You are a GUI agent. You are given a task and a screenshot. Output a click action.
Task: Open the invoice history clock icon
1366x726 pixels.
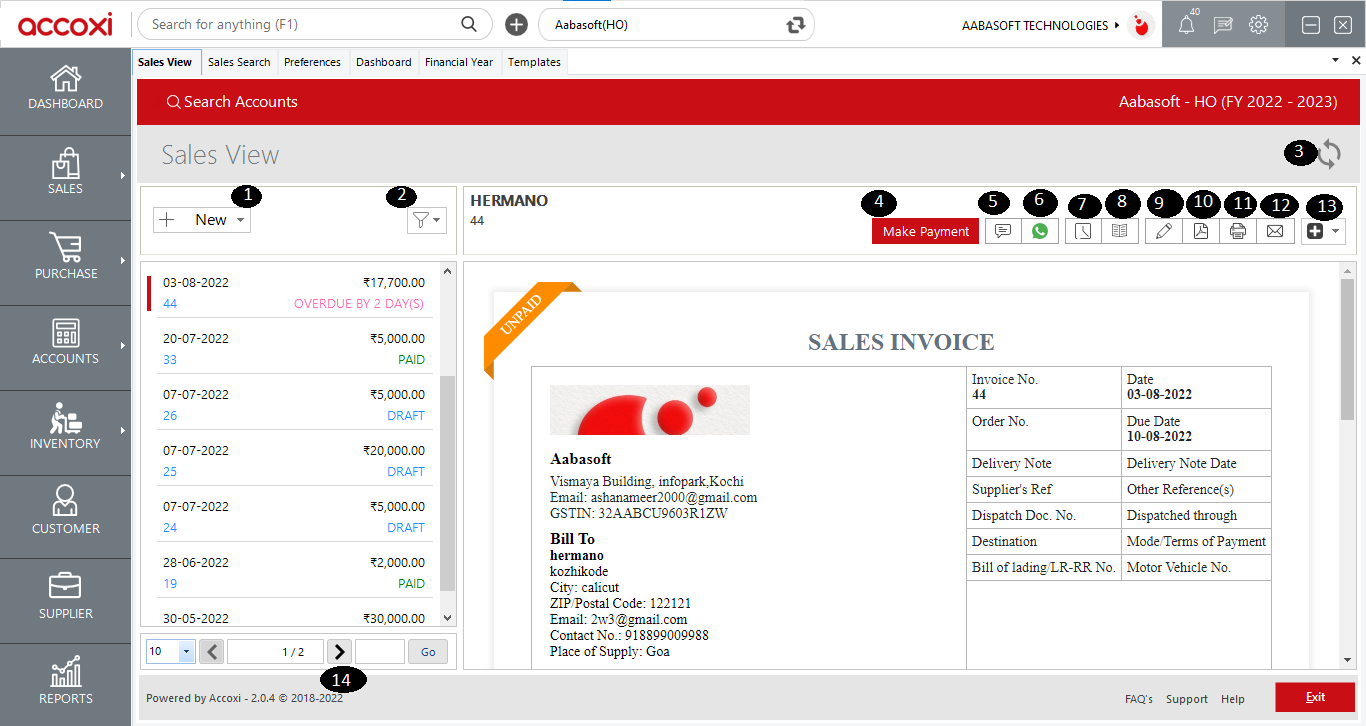pos(1084,231)
